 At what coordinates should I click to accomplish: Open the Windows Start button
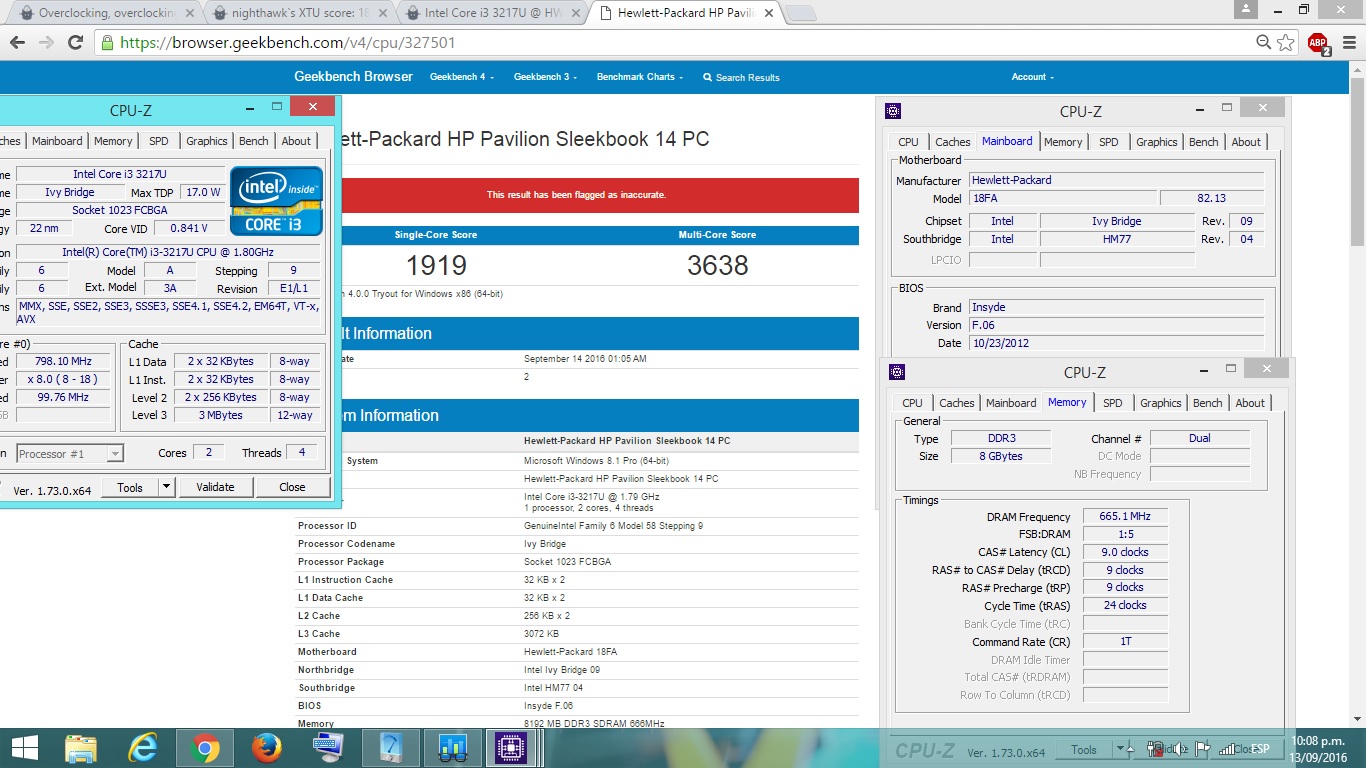coord(25,748)
